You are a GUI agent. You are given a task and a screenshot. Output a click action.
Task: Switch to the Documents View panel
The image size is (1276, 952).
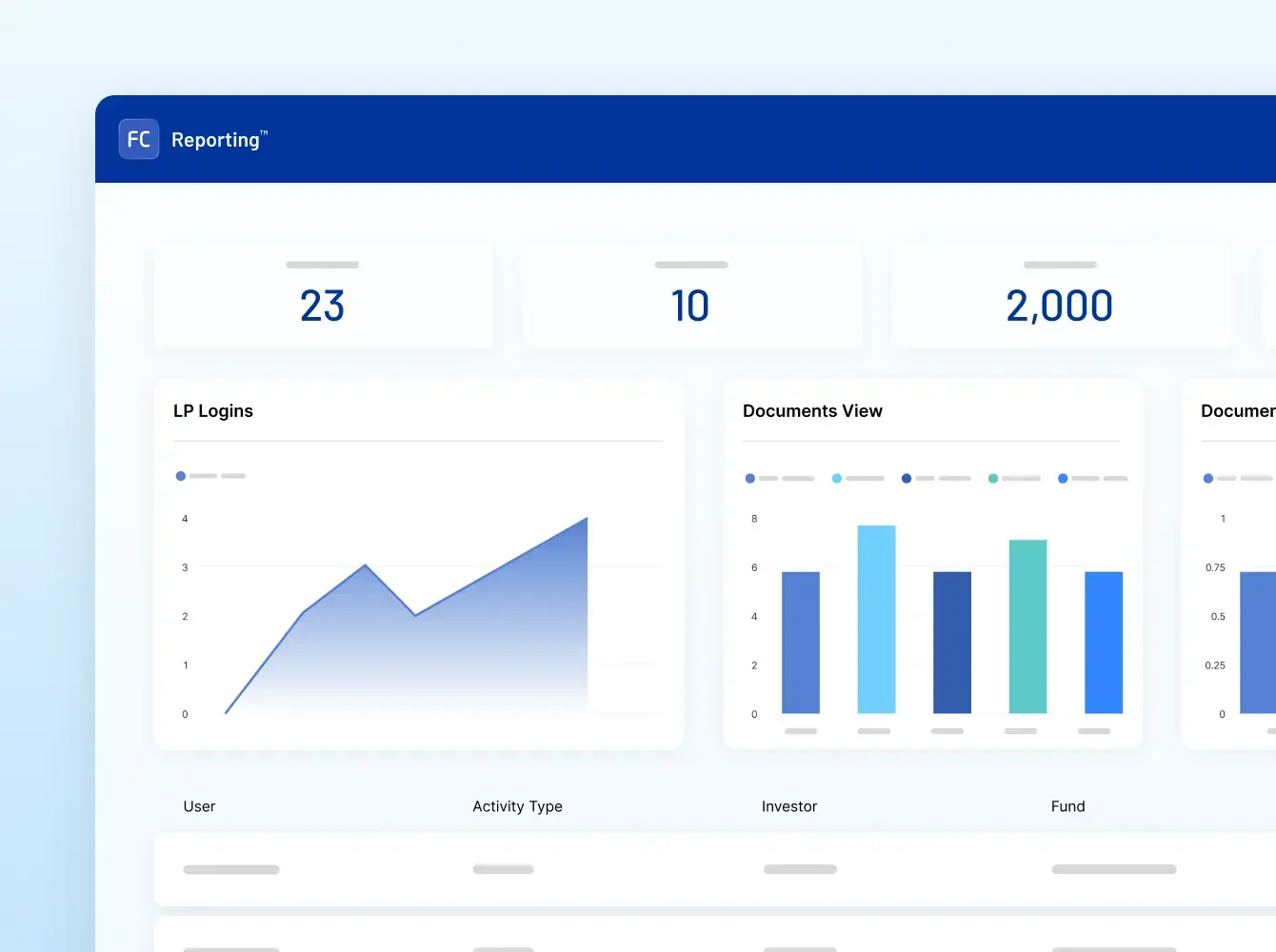812,410
